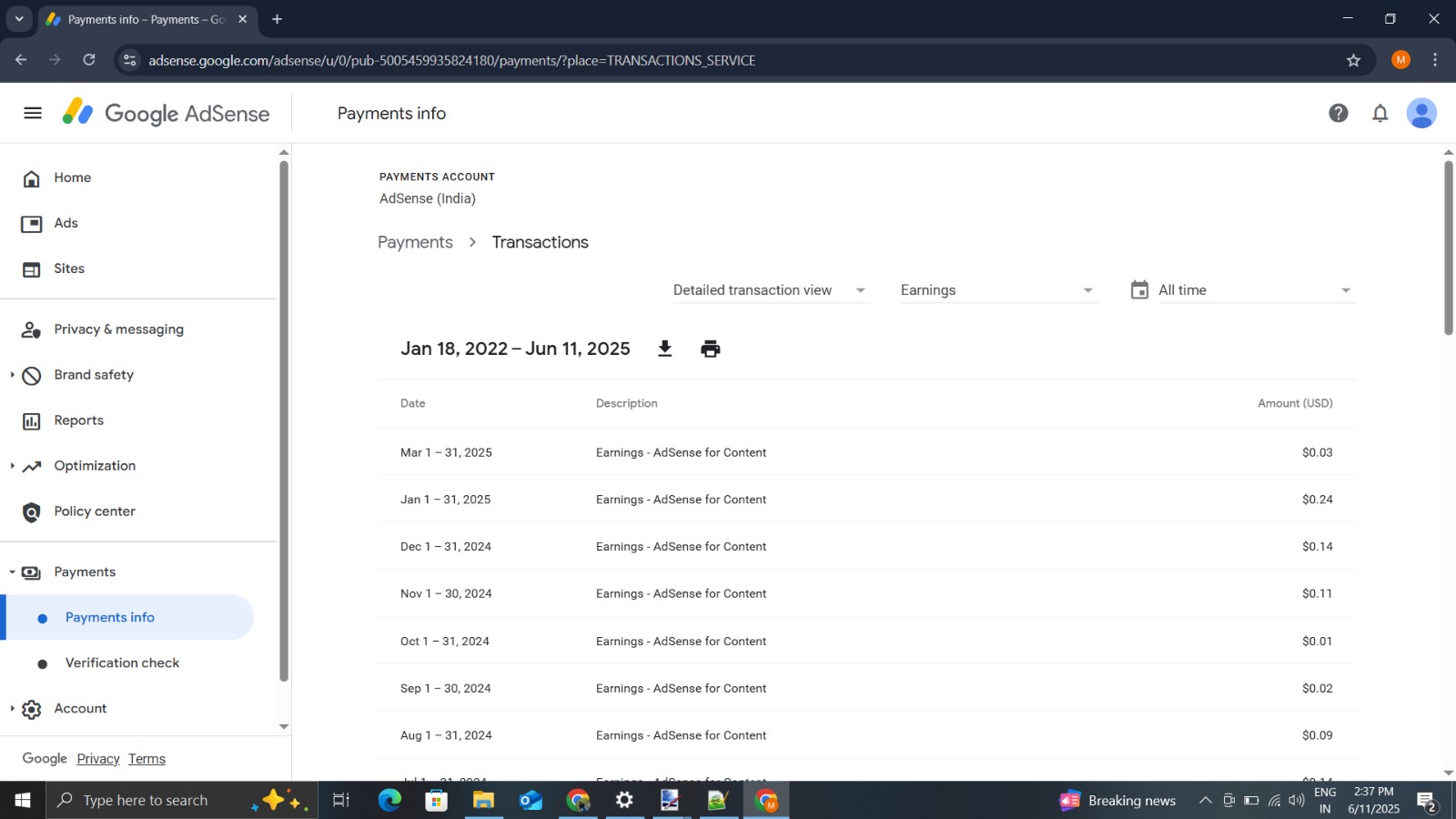
Task: Click the Payments breadcrumb link
Action: pos(415,242)
